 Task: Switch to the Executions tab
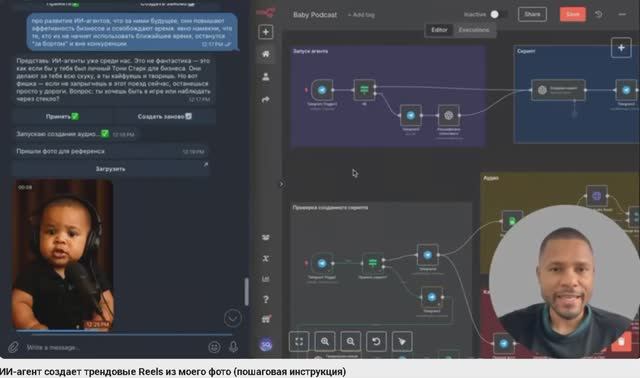tap(474, 30)
